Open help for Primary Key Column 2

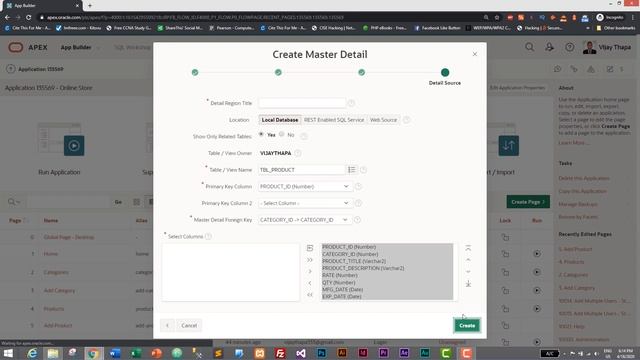click(x=358, y=203)
